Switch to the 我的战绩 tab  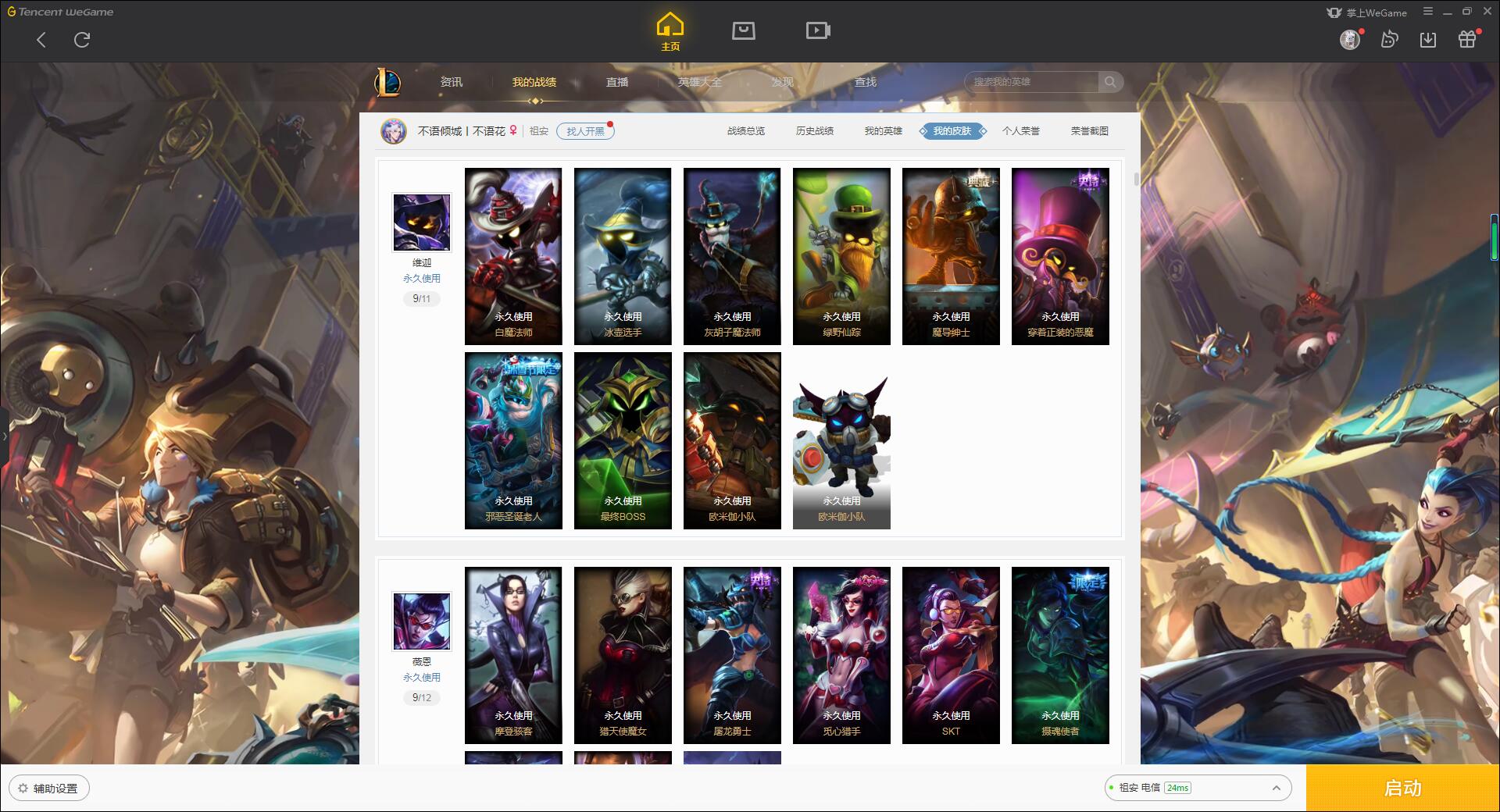[534, 82]
